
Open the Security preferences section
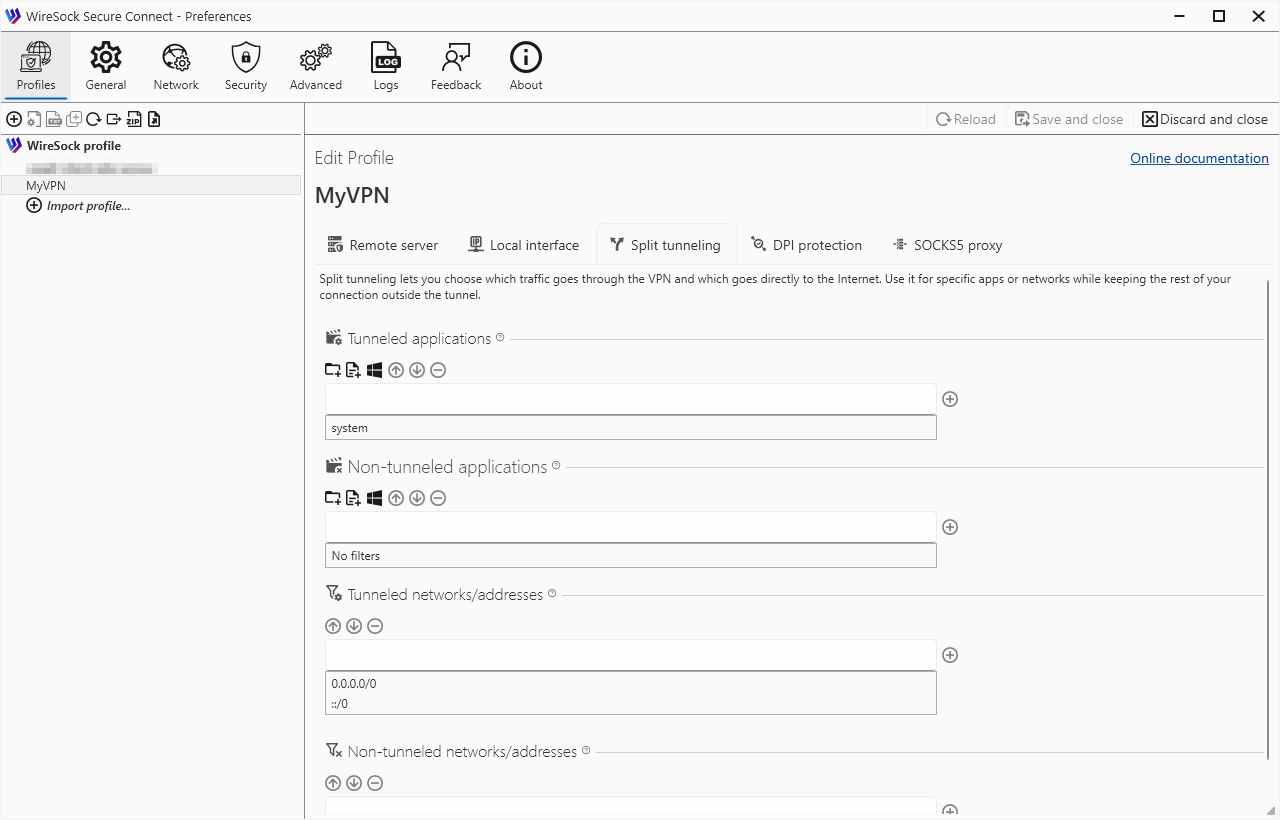point(246,66)
